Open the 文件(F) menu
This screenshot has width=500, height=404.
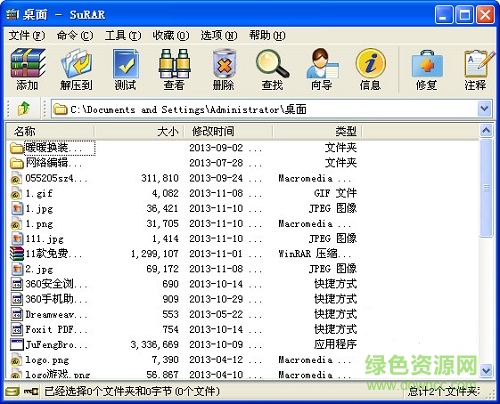coord(27,35)
